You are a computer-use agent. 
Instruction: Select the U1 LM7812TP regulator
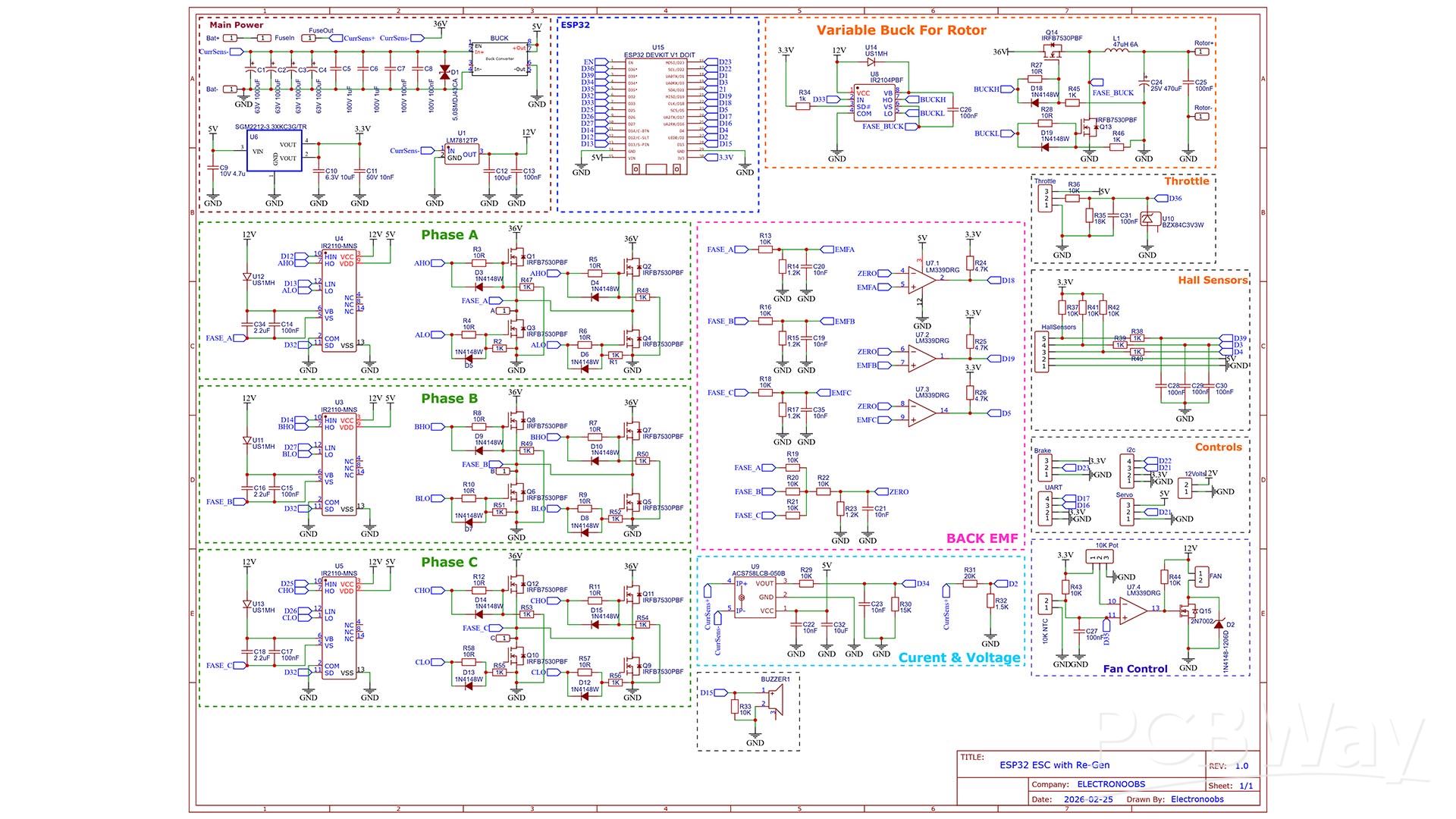(462, 153)
